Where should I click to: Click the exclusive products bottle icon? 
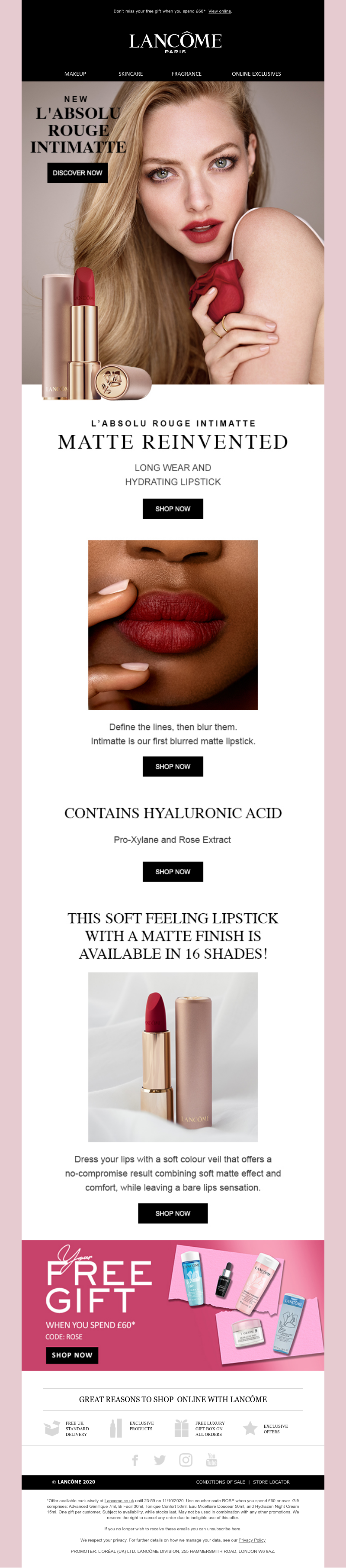coord(115,1428)
